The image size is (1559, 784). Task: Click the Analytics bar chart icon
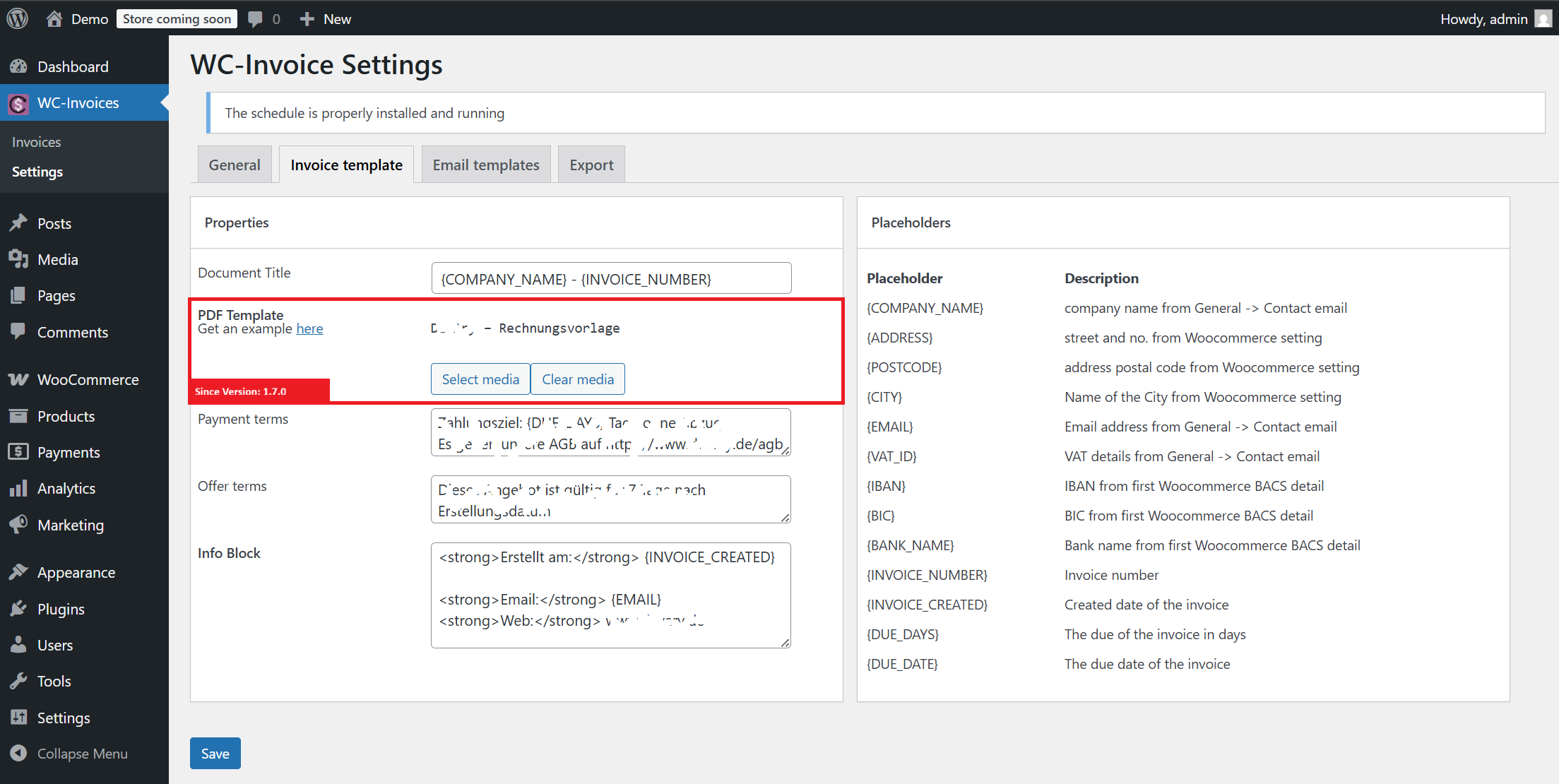[18, 488]
